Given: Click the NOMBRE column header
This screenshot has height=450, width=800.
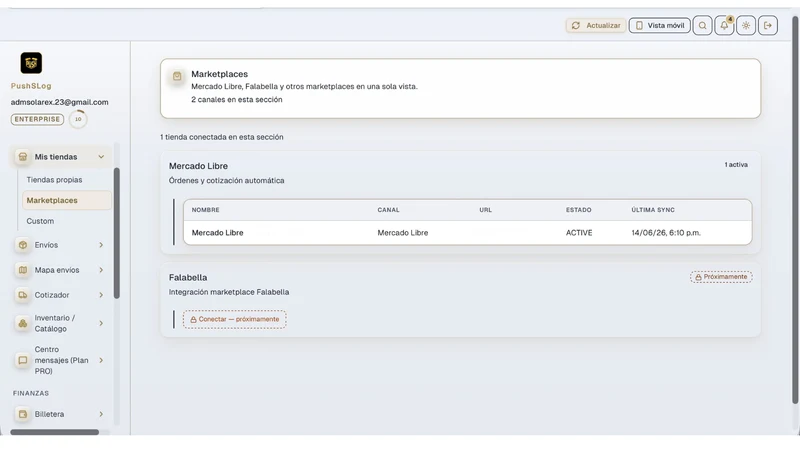Looking at the screenshot, I should 206,210.
